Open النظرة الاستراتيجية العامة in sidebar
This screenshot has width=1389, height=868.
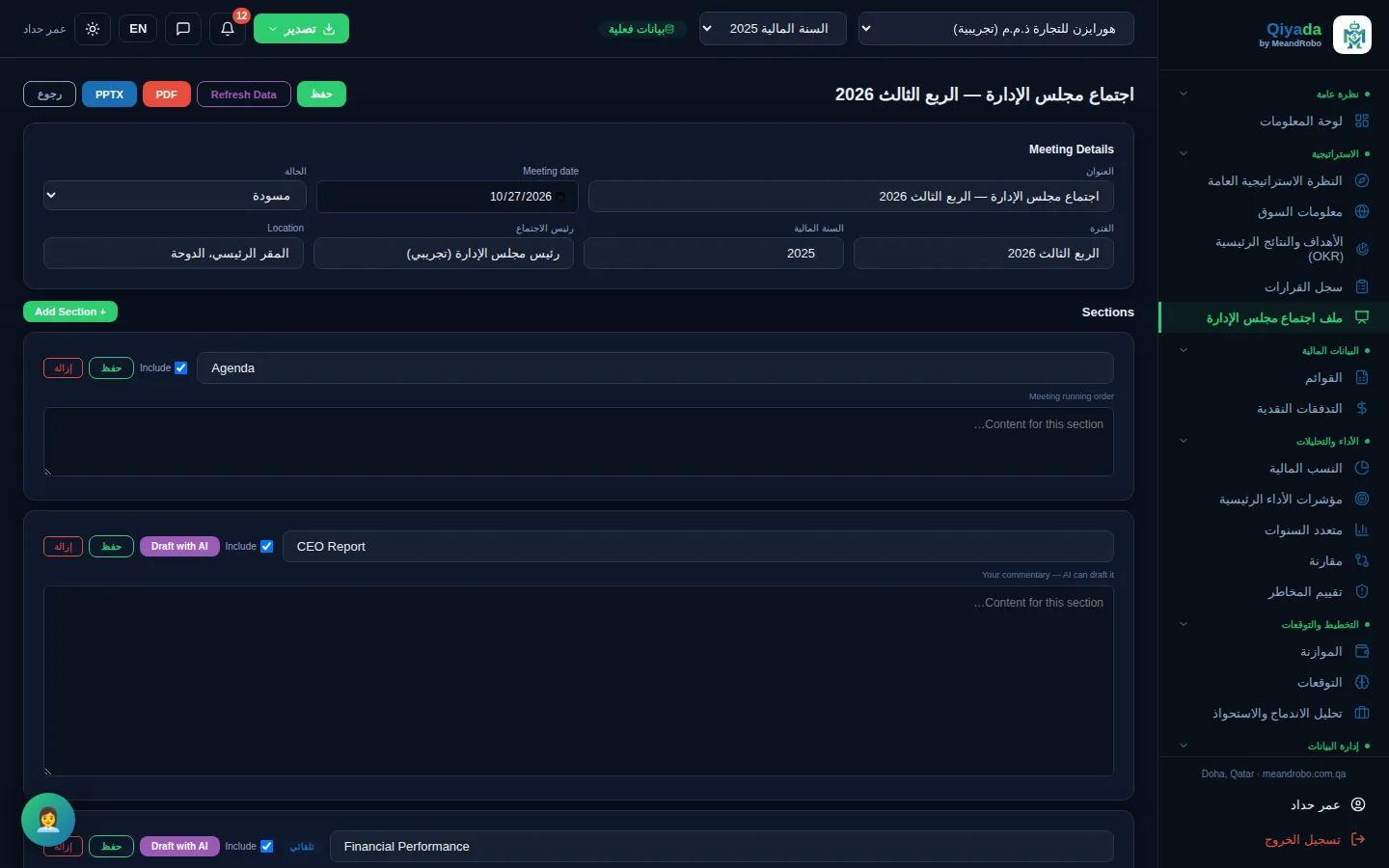1273,180
